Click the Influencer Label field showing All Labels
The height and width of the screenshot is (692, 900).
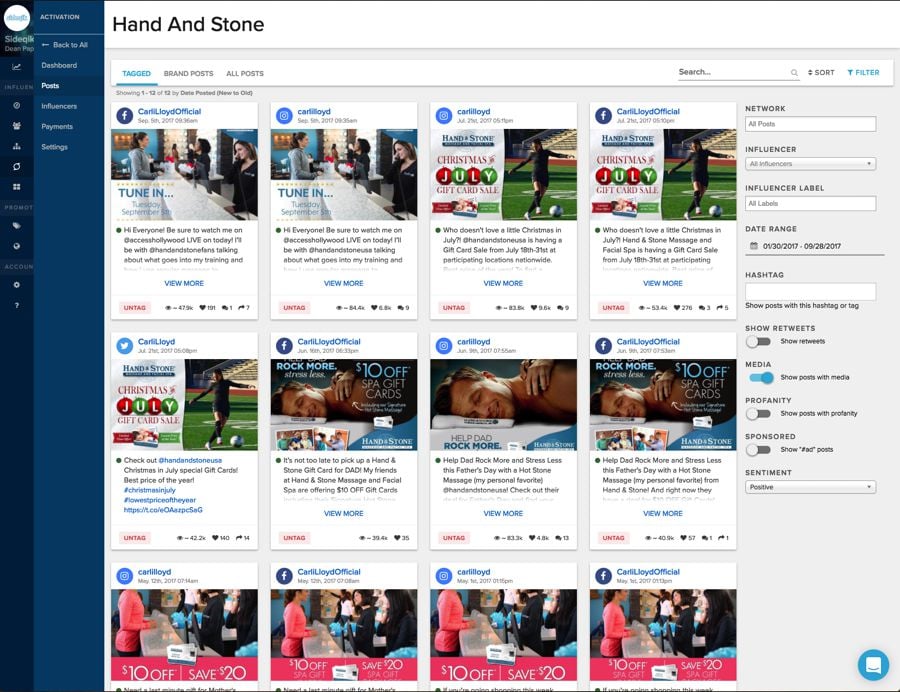[x=810, y=203]
